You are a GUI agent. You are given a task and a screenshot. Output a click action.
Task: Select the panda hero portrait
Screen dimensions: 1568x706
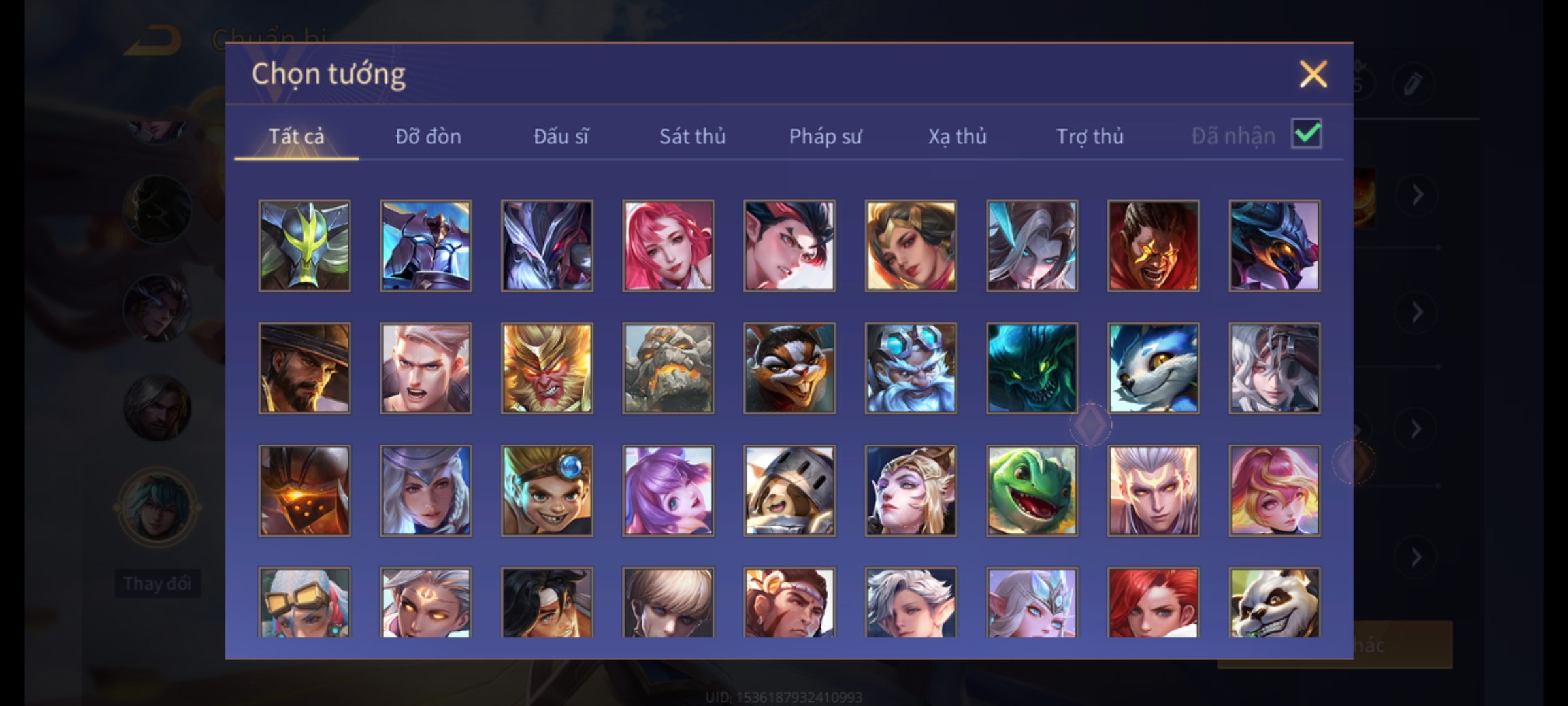point(1274,602)
